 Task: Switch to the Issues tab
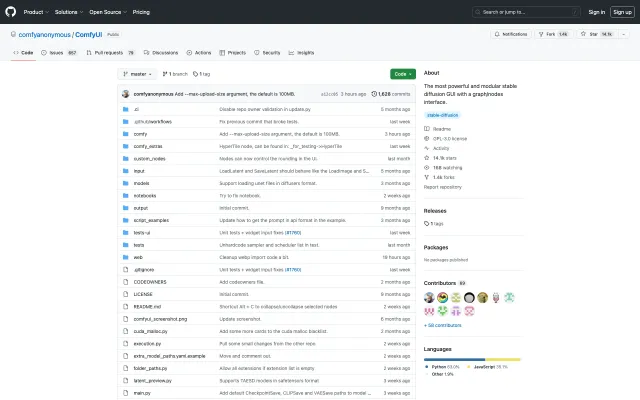tap(58, 52)
